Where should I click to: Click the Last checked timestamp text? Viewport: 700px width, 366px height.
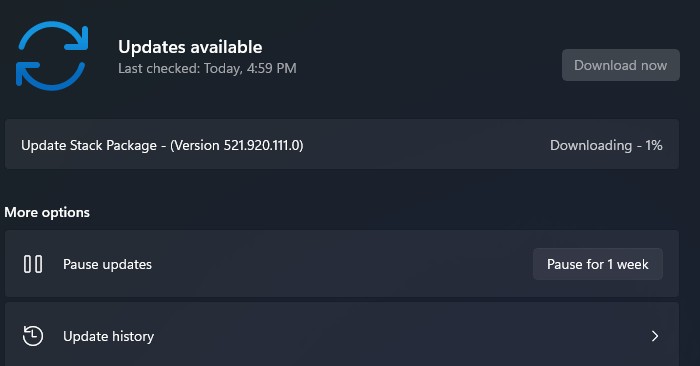point(207,68)
